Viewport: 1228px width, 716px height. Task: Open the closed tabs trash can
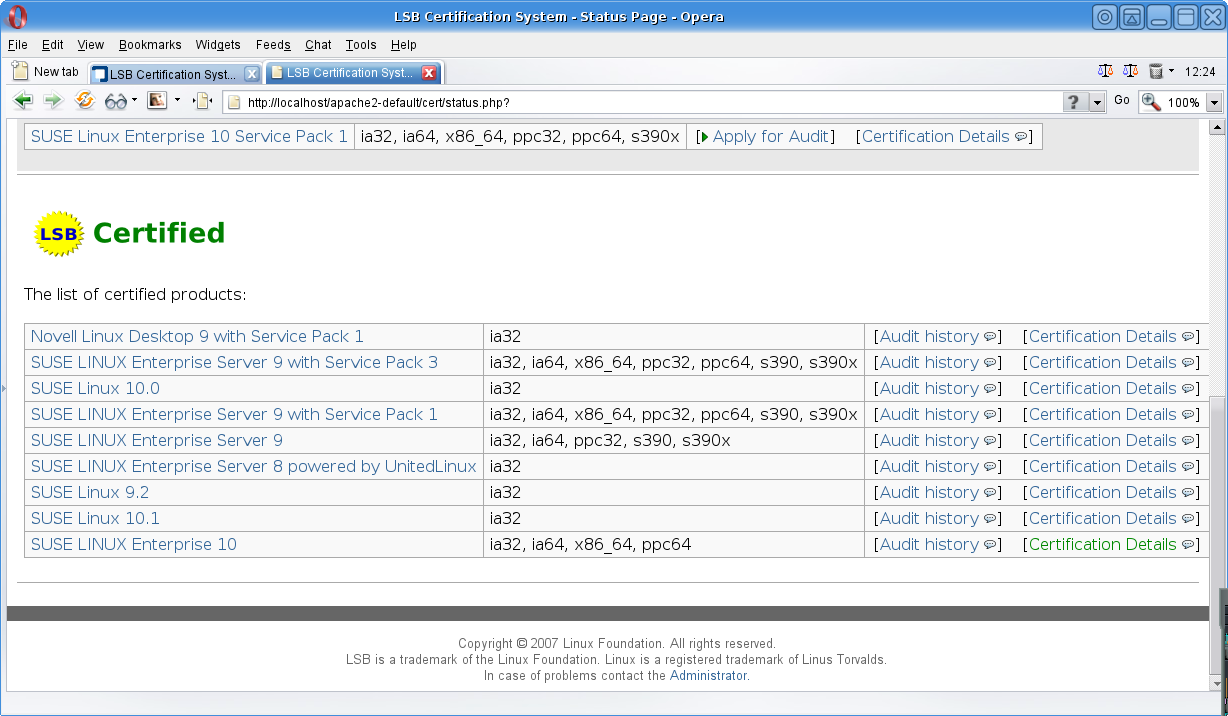(1156, 71)
